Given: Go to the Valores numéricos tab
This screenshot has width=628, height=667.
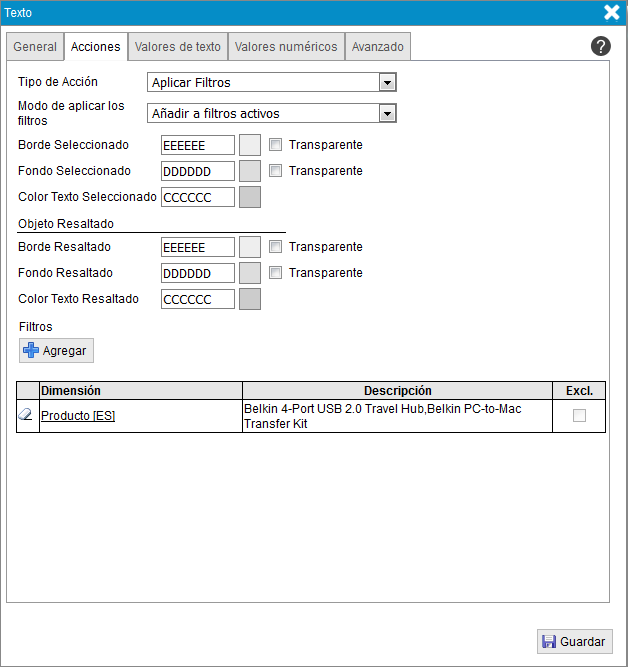Looking at the screenshot, I should [286, 47].
